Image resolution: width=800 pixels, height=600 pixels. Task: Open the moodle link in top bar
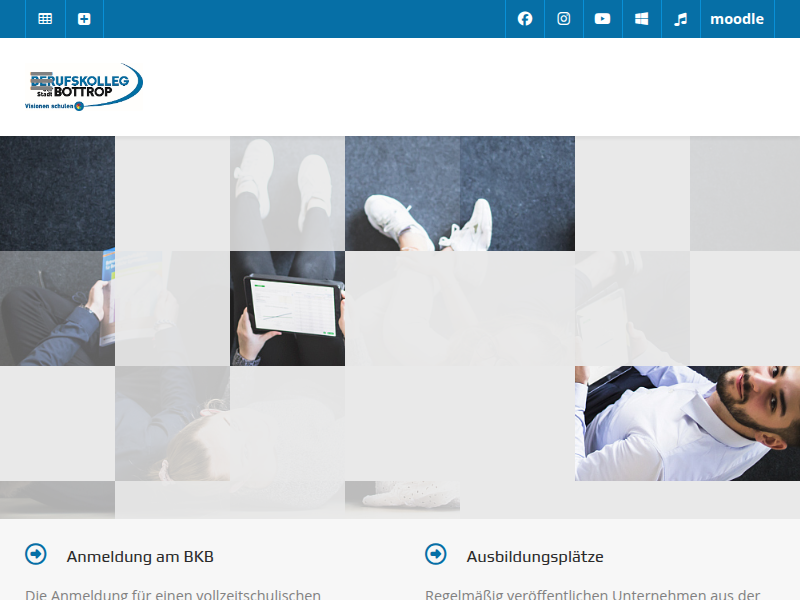737,19
